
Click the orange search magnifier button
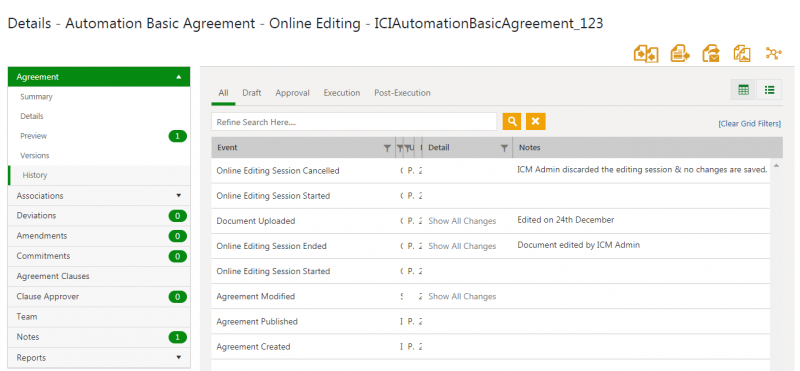(x=512, y=121)
